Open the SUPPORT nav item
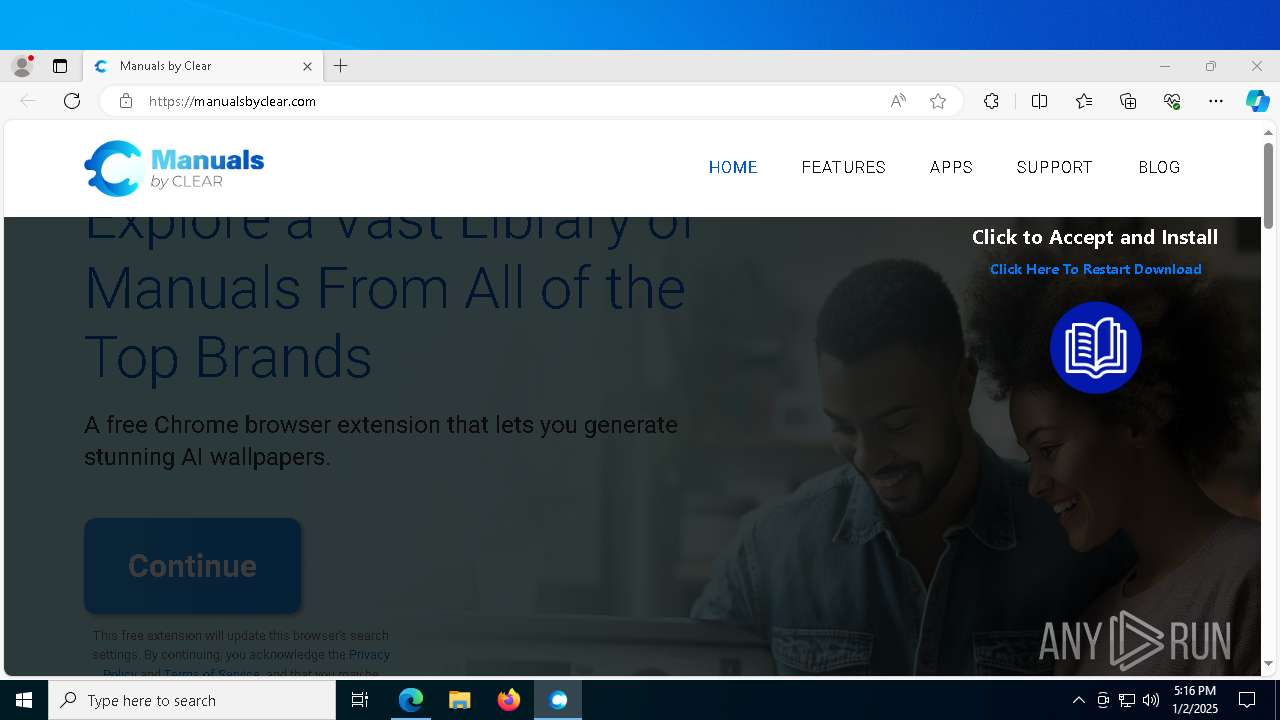The height and width of the screenshot is (720, 1280). [1054, 167]
